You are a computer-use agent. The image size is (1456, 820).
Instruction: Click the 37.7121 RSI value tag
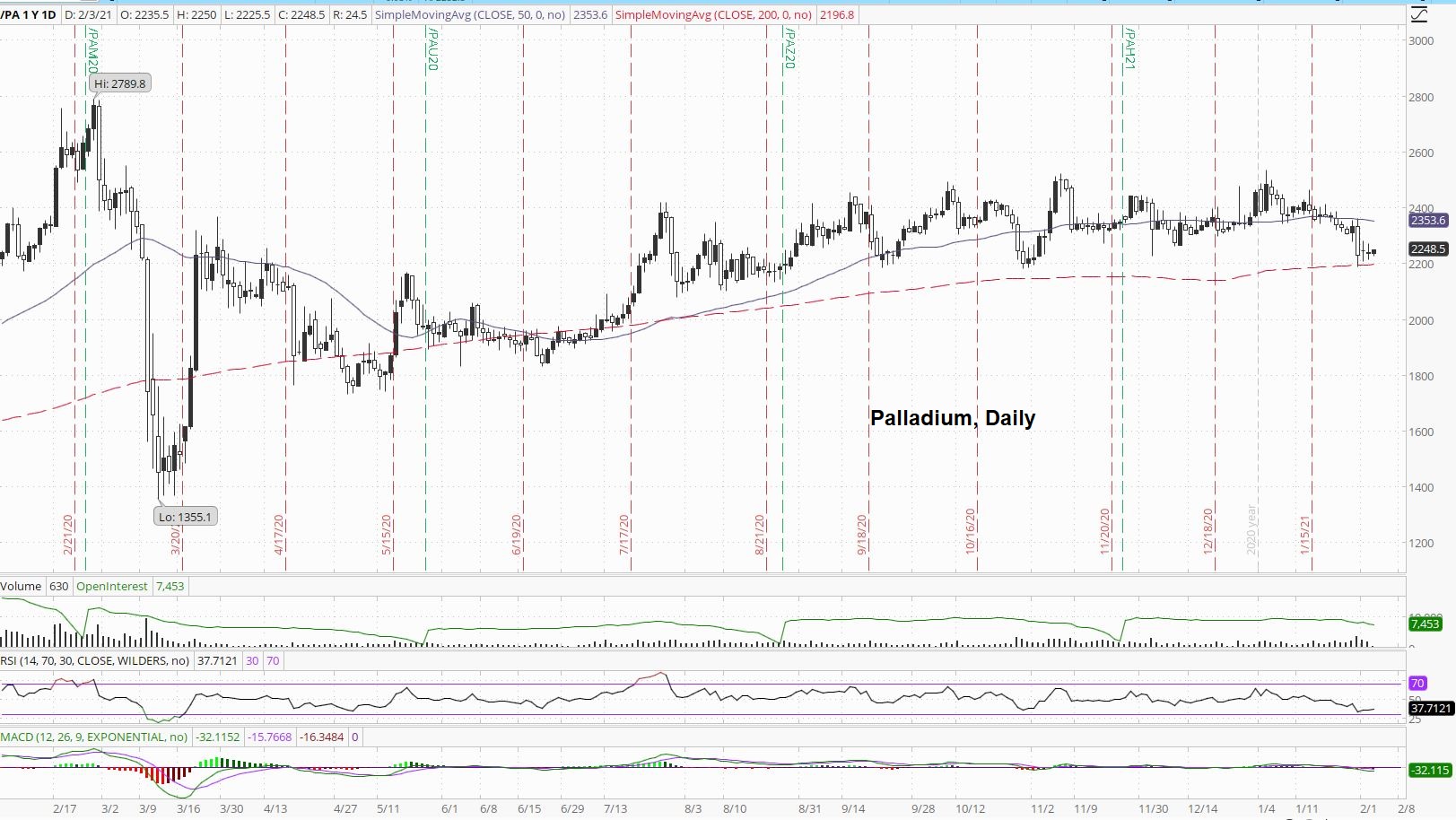1430,708
